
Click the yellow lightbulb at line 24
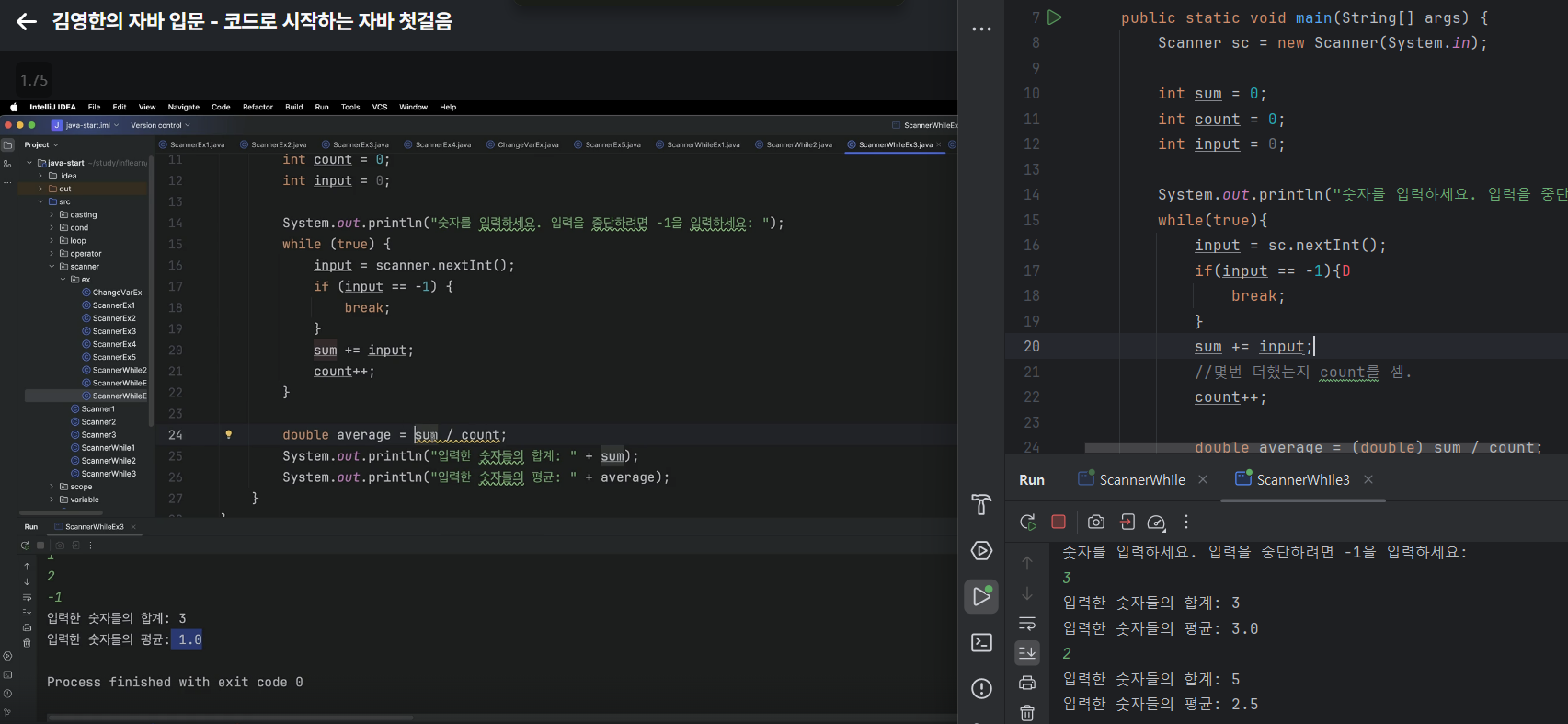click(x=229, y=434)
